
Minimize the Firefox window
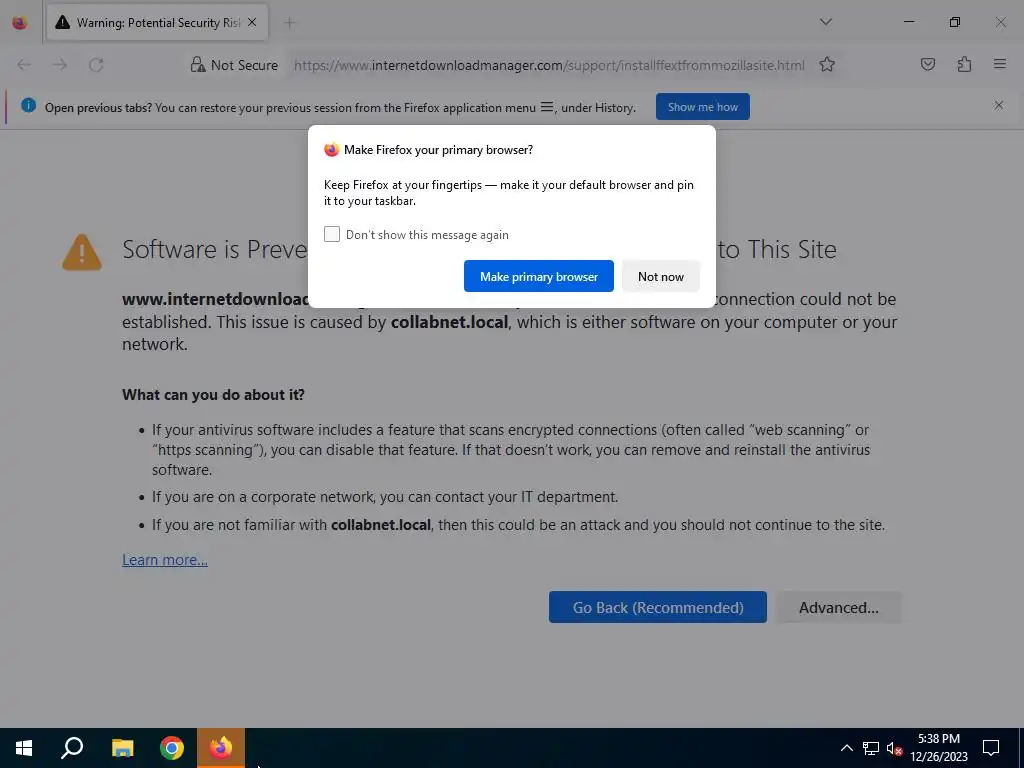pos(908,22)
